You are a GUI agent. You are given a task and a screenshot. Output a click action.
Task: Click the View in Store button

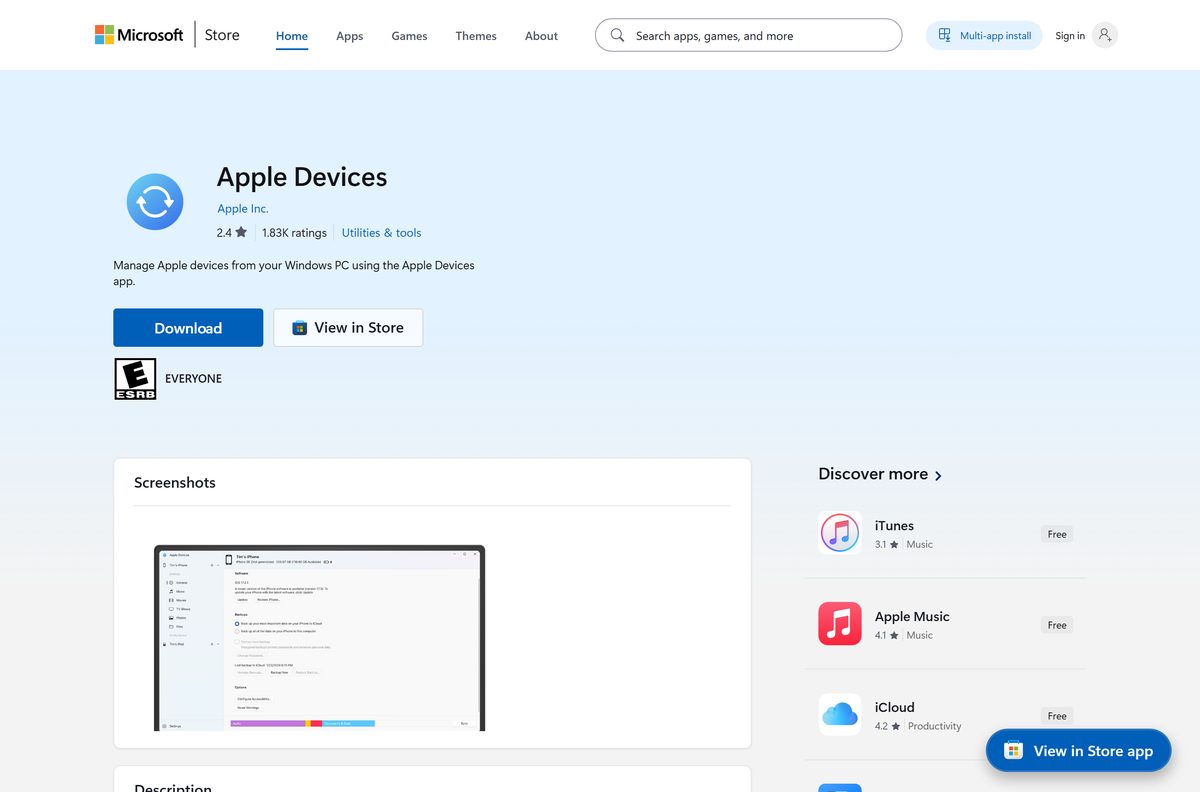[x=348, y=328]
